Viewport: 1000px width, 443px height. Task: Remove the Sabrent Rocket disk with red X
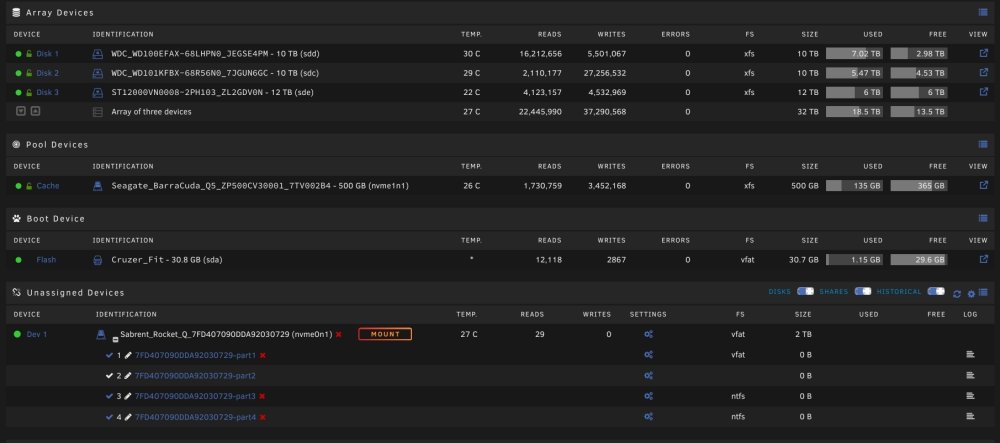pos(339,334)
